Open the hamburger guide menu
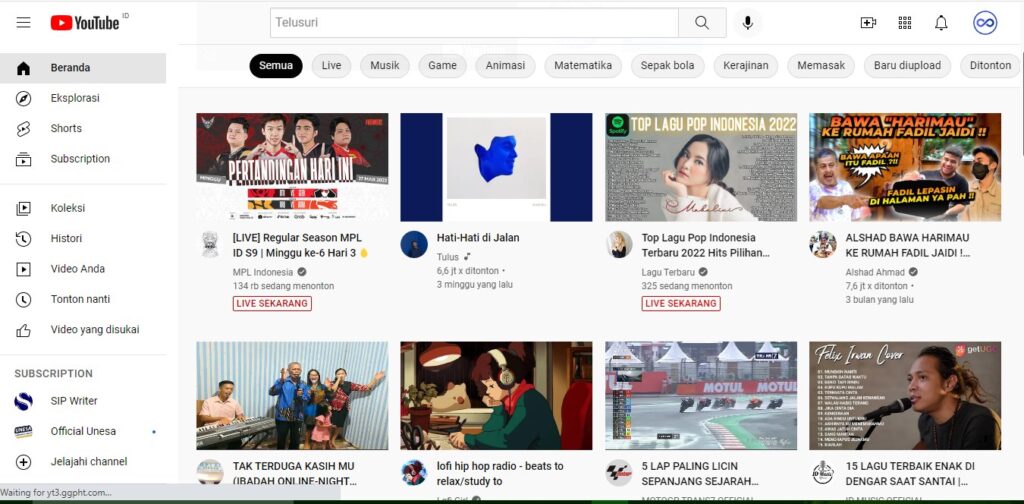Viewport: 1024px width, 504px height. [24, 22]
